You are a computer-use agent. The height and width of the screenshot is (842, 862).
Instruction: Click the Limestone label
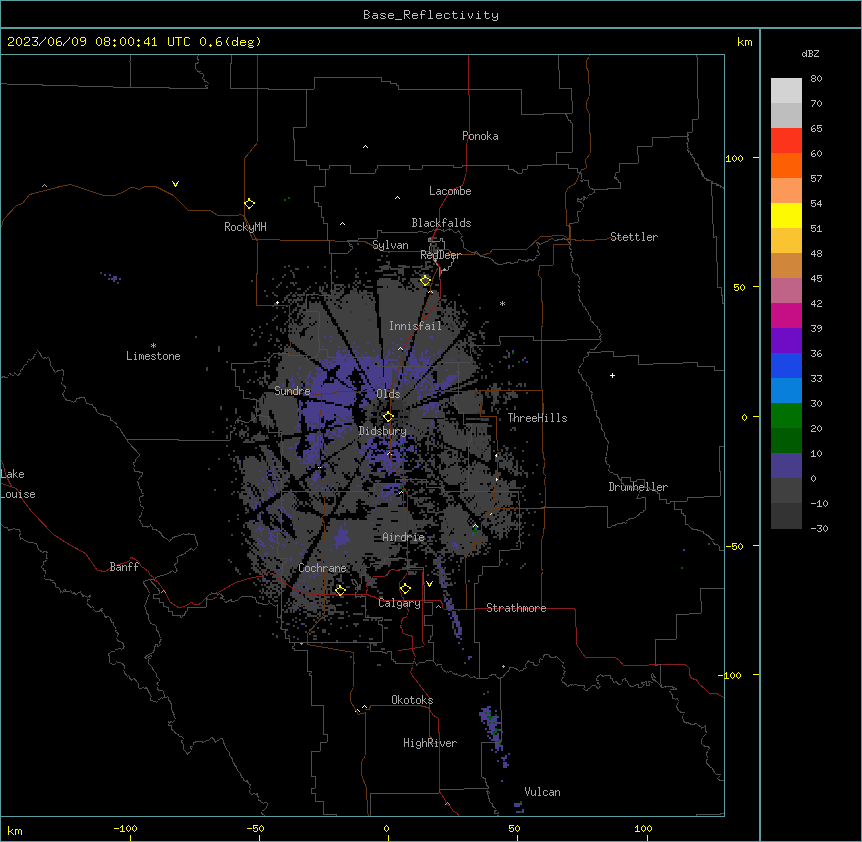pos(153,356)
